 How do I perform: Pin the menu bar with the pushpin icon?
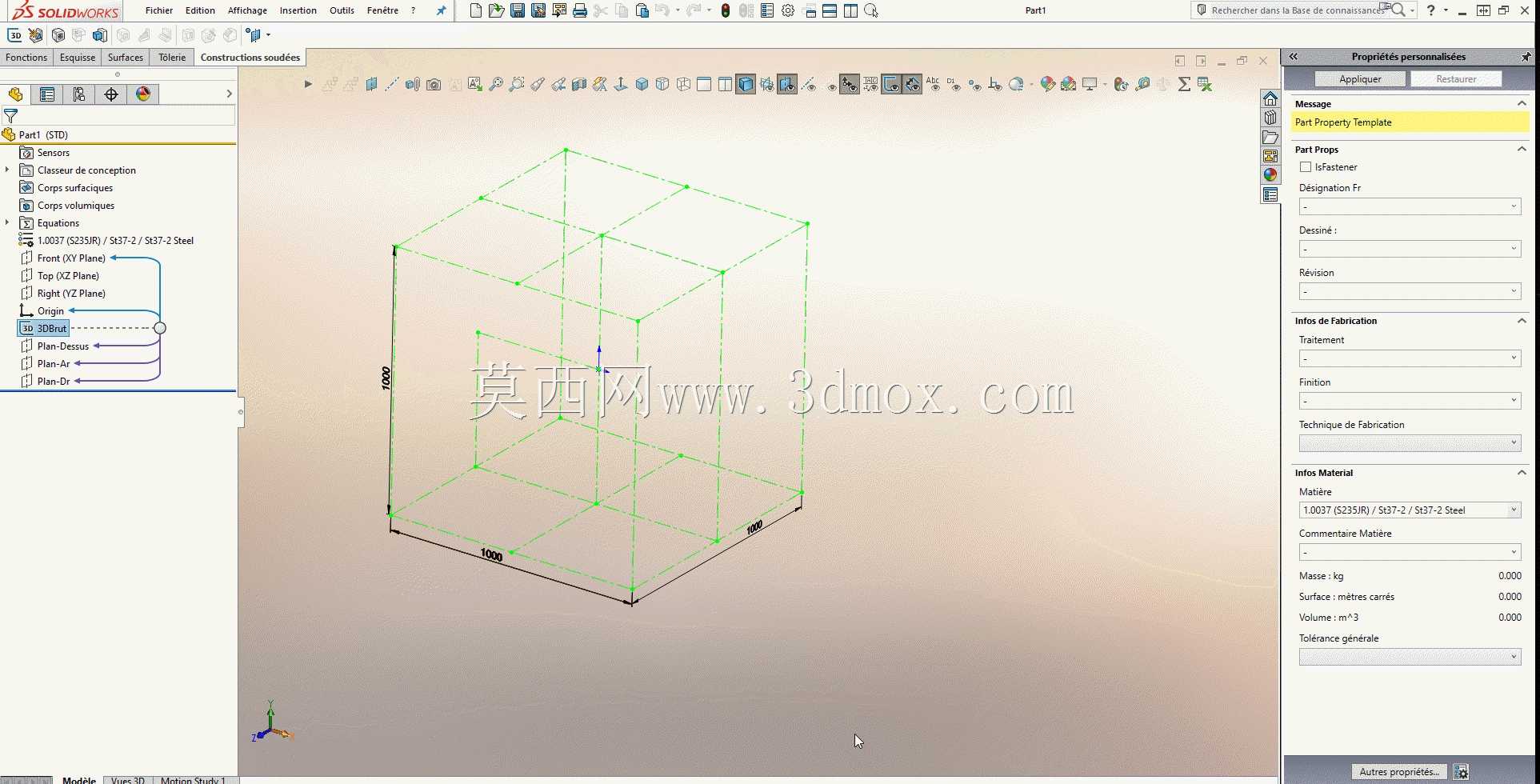[x=441, y=10]
